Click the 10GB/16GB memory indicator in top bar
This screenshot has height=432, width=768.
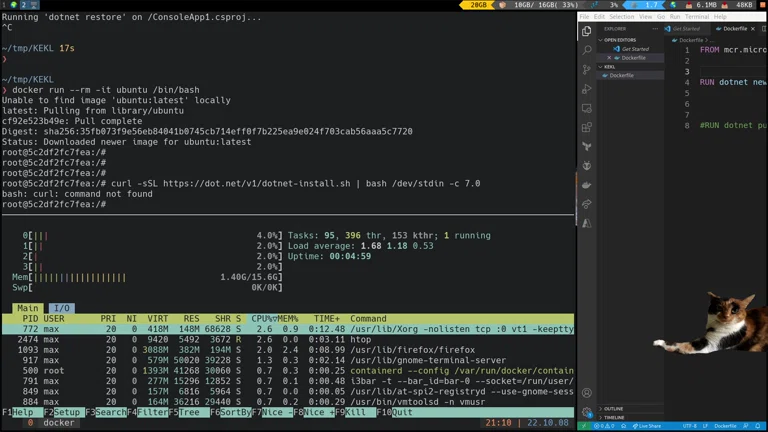546,5
